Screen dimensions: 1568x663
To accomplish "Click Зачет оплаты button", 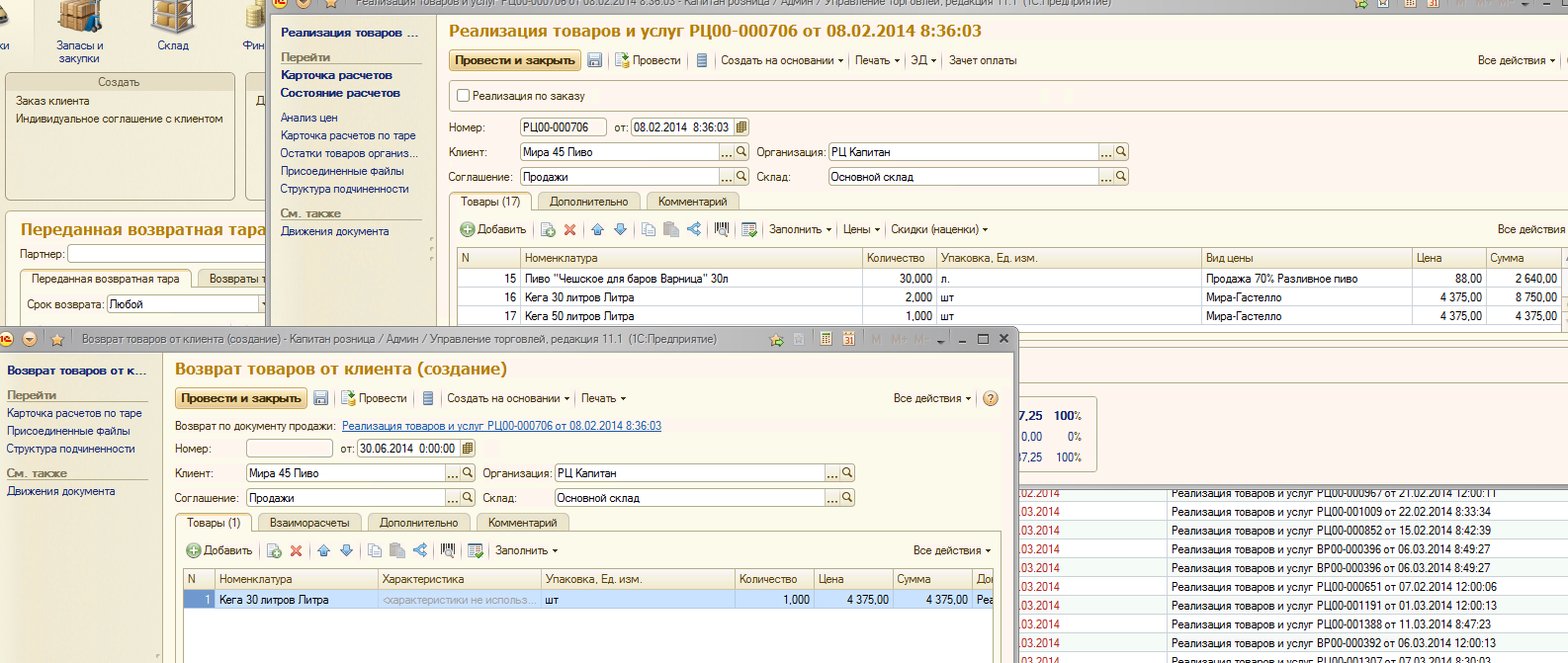I will point(983,60).
